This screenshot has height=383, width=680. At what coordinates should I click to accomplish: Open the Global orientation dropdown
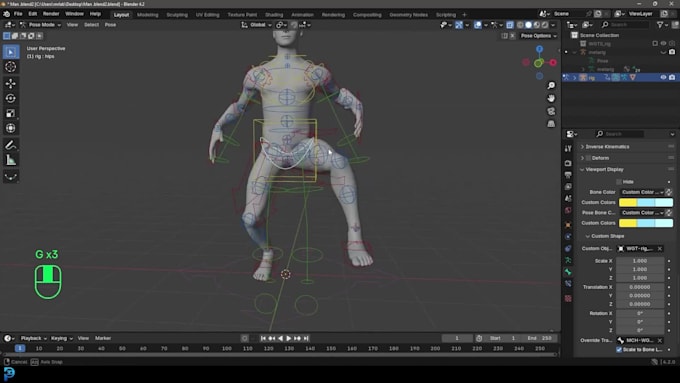click(x=257, y=25)
